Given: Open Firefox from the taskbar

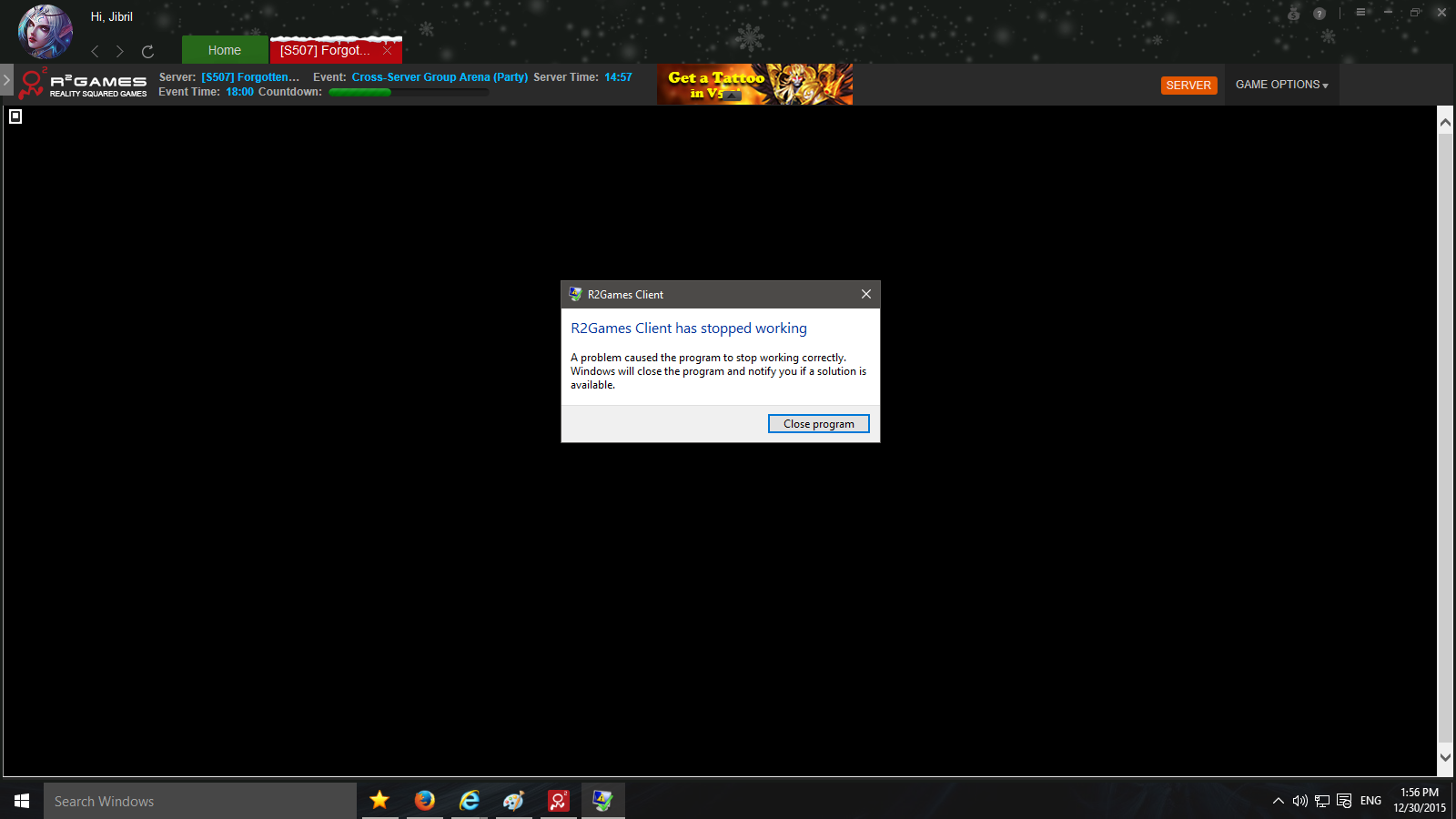Looking at the screenshot, I should point(424,801).
